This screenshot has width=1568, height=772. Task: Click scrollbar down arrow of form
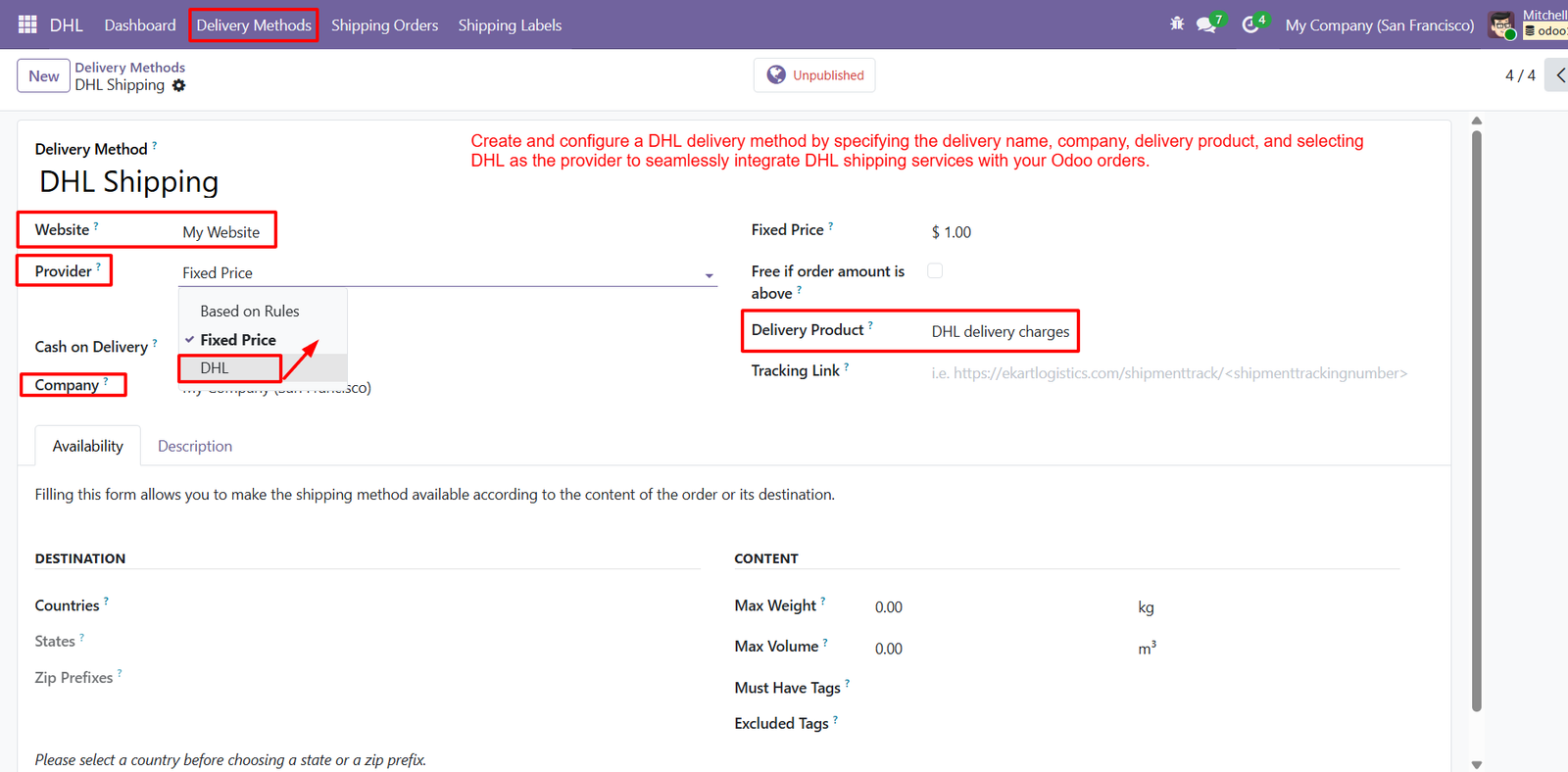pos(1477,764)
